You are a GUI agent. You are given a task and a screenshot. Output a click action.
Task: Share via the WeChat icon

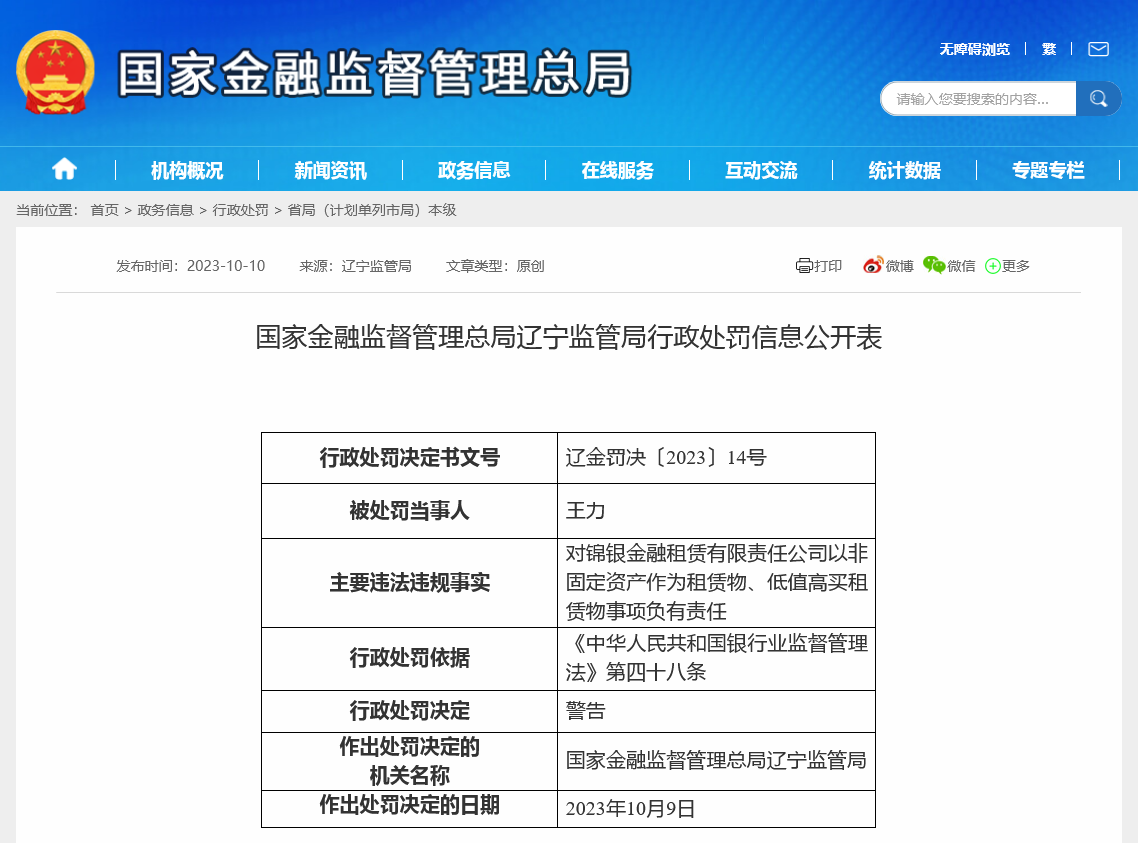[934, 266]
